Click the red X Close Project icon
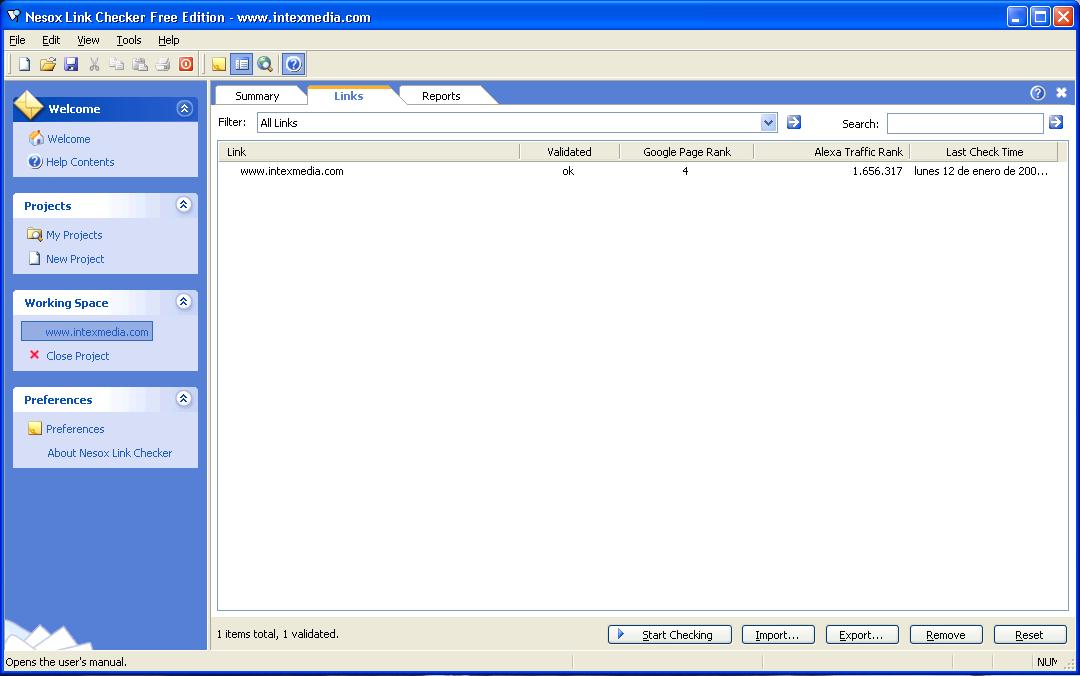 [34, 355]
